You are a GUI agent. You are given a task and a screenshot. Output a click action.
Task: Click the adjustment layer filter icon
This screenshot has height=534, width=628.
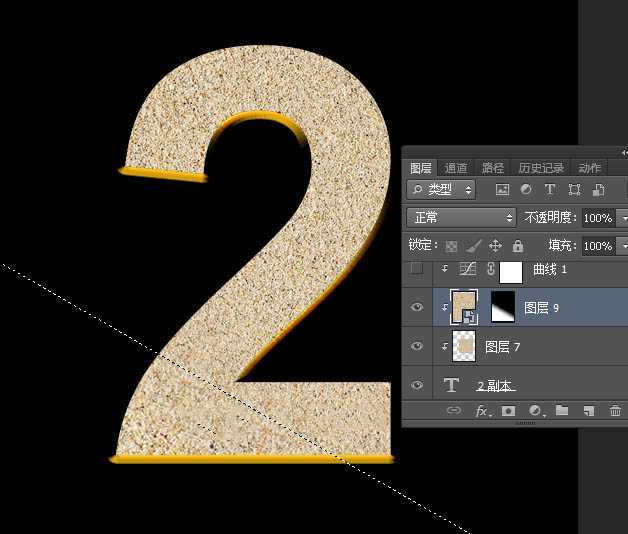coord(526,189)
